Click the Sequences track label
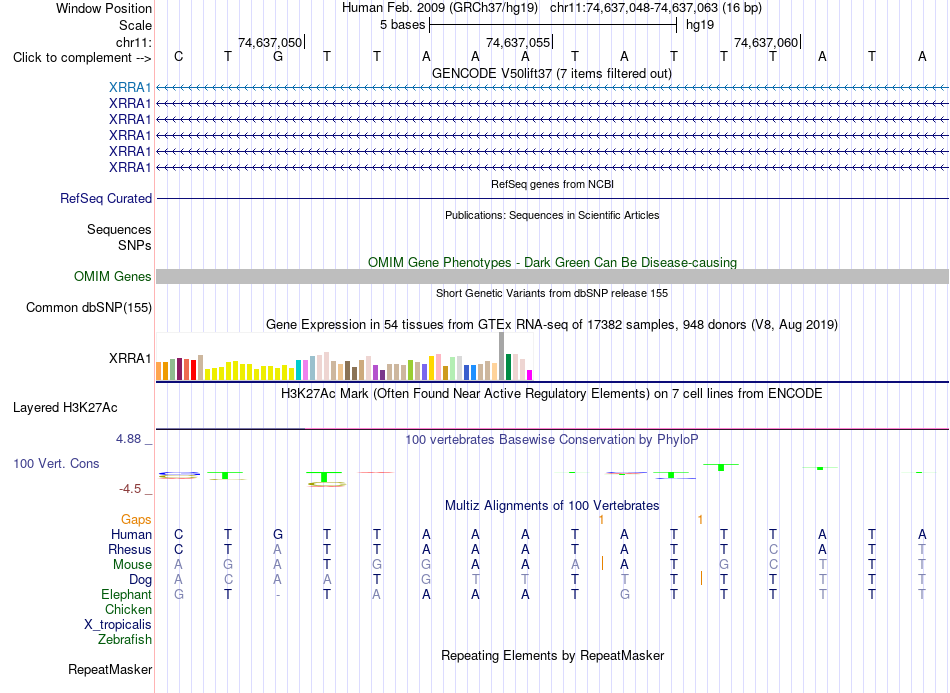The image size is (950, 693). pyautogui.click(x=119, y=229)
